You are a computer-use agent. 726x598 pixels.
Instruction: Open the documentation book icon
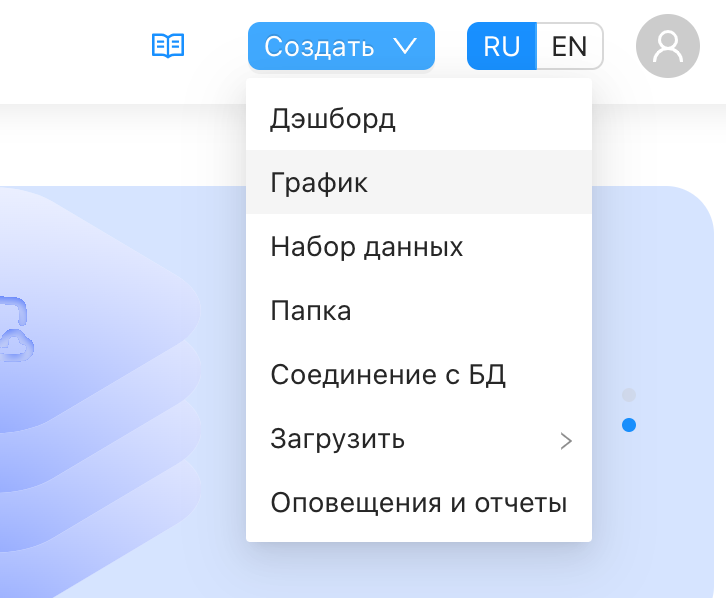pos(167,45)
